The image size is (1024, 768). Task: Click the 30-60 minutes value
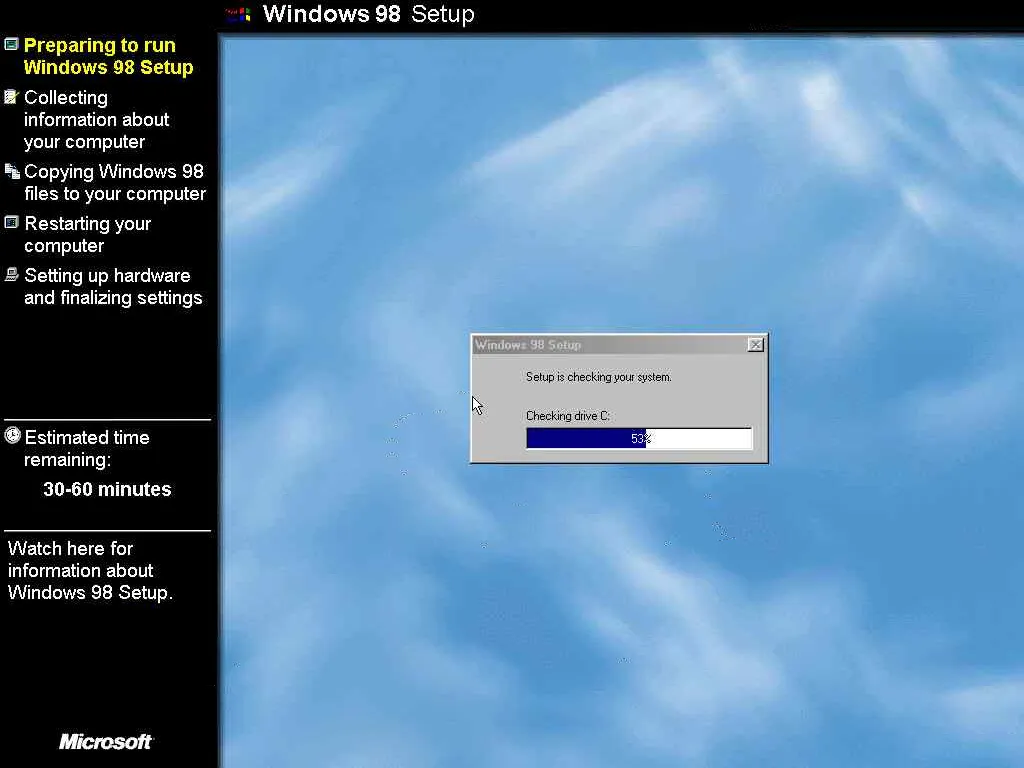[x=107, y=489]
